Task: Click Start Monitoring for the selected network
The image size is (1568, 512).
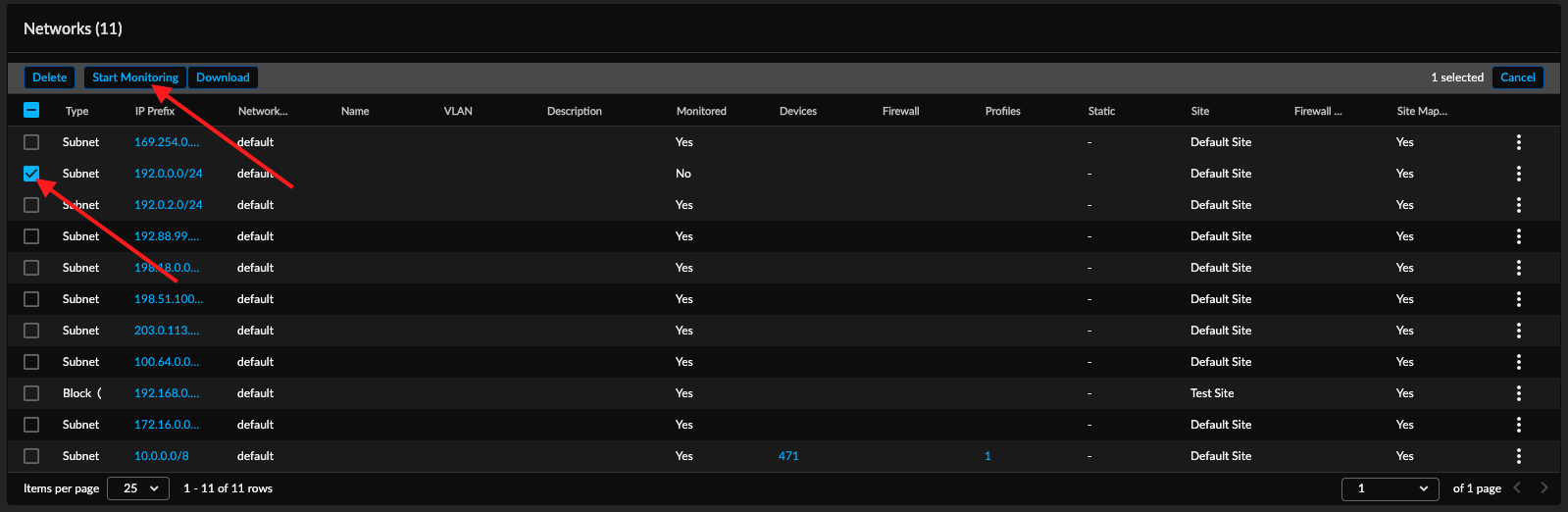Action: pyautogui.click(x=135, y=77)
